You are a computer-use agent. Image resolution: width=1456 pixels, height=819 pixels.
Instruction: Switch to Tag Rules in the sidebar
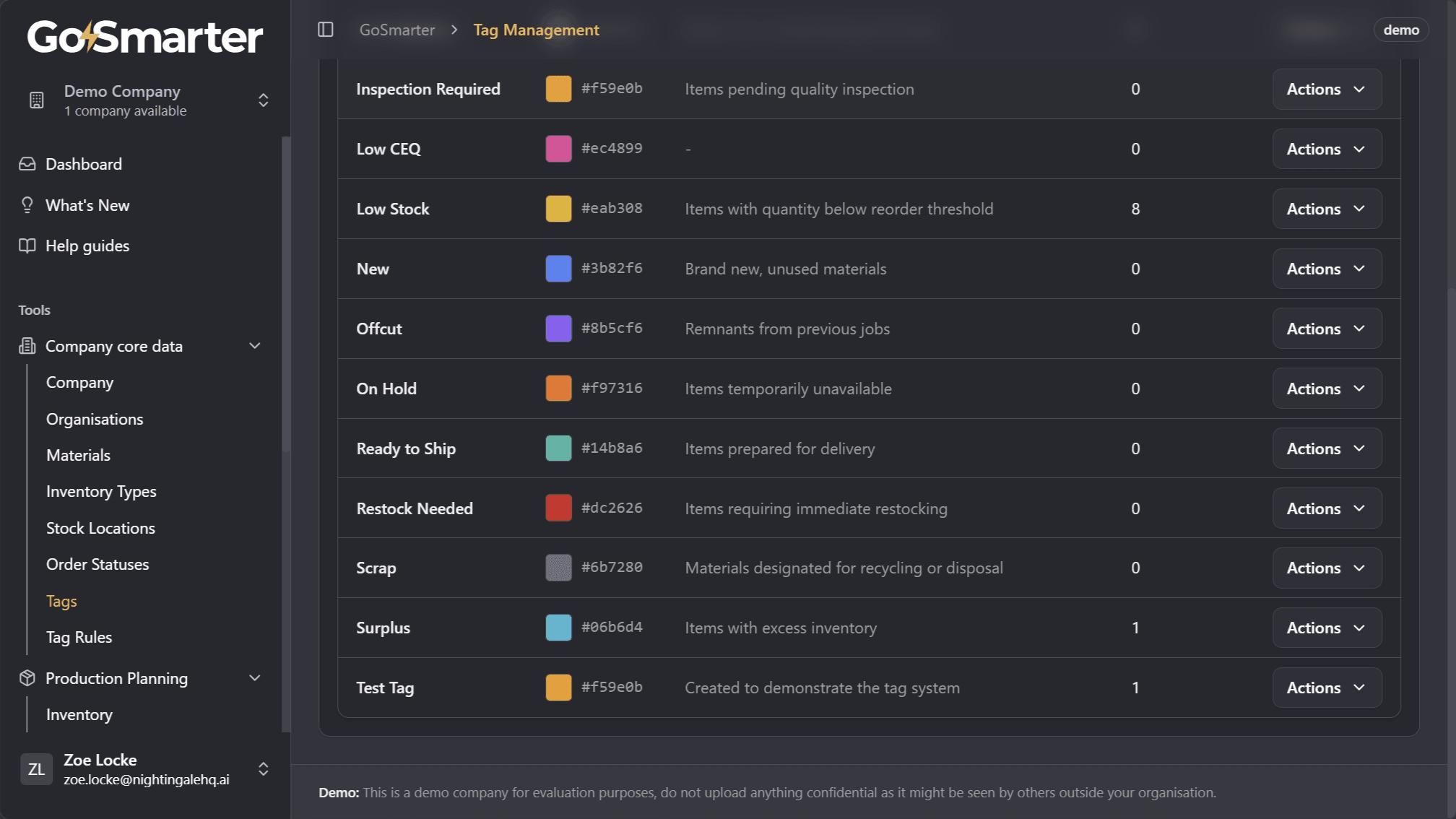tap(79, 637)
